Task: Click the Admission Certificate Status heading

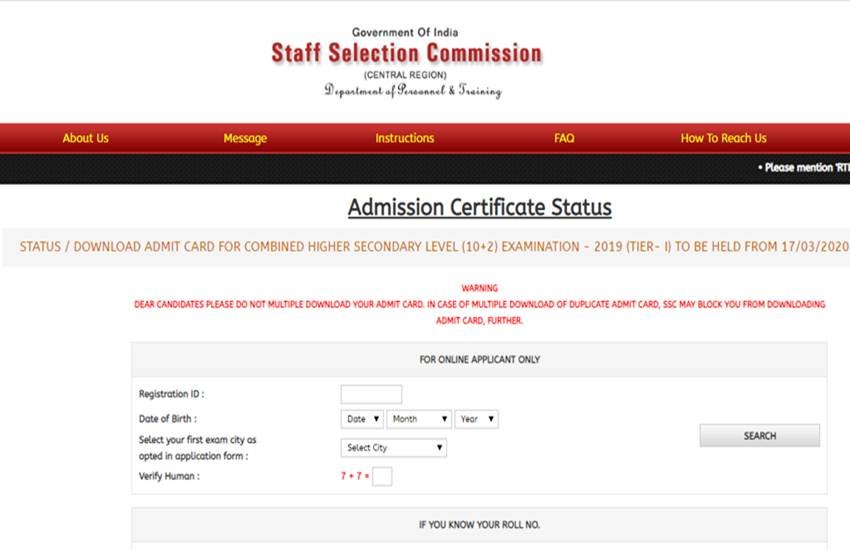Action: (x=479, y=207)
